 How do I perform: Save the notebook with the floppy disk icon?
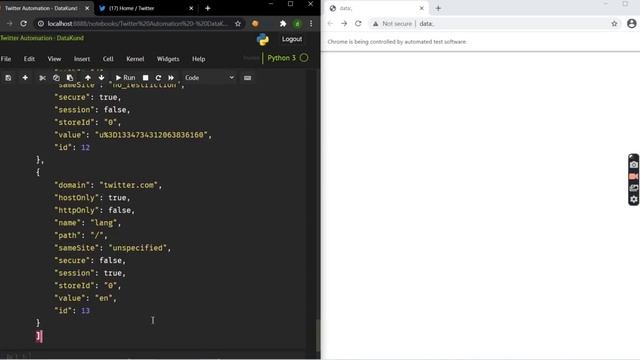8,78
